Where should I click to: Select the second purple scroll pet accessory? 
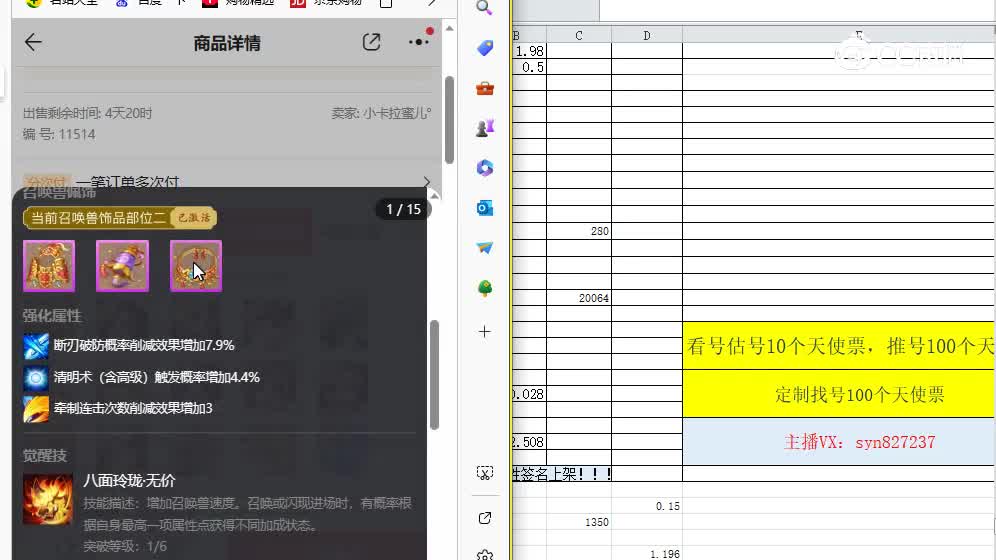[x=123, y=266]
